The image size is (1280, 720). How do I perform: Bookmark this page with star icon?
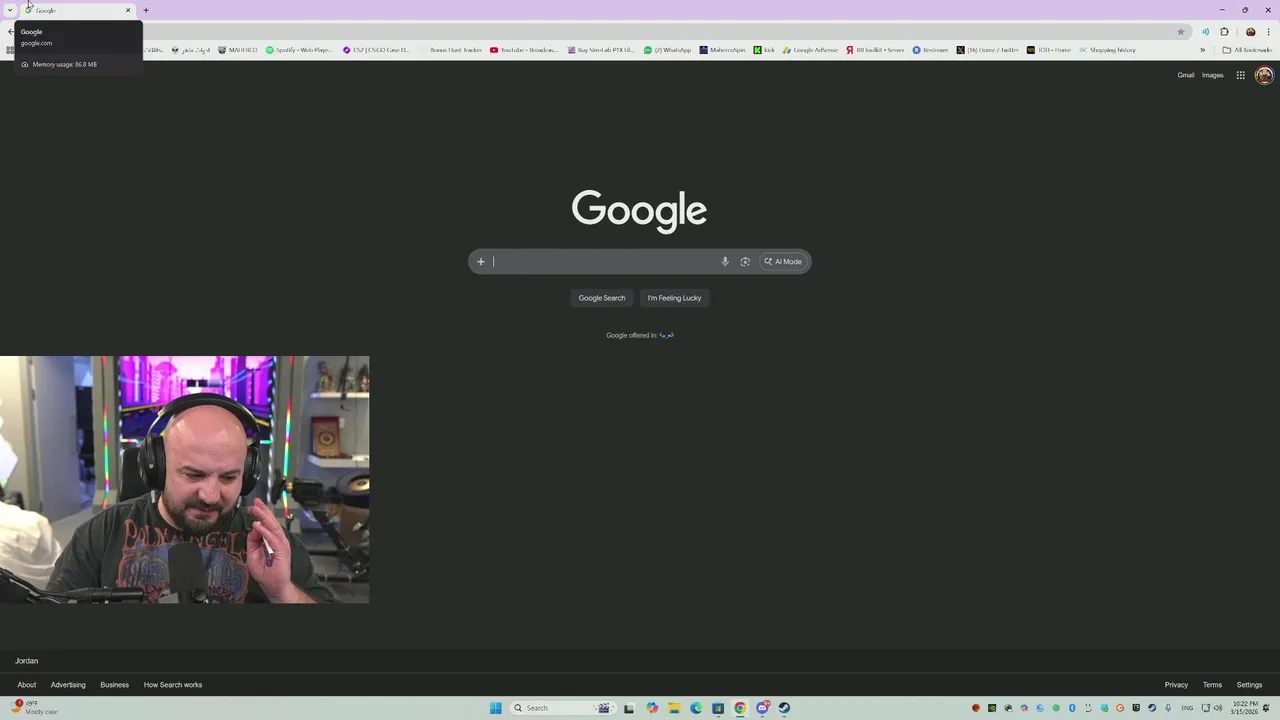coord(1181,32)
